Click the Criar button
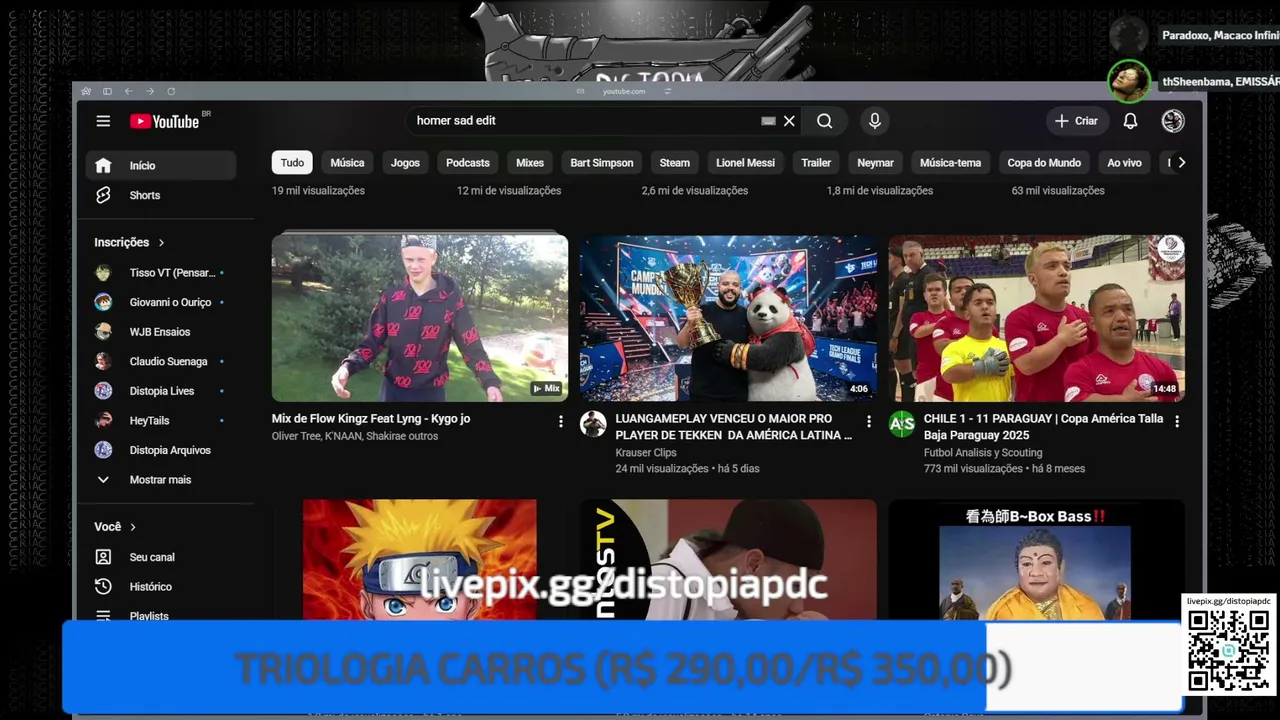 tap(1077, 121)
